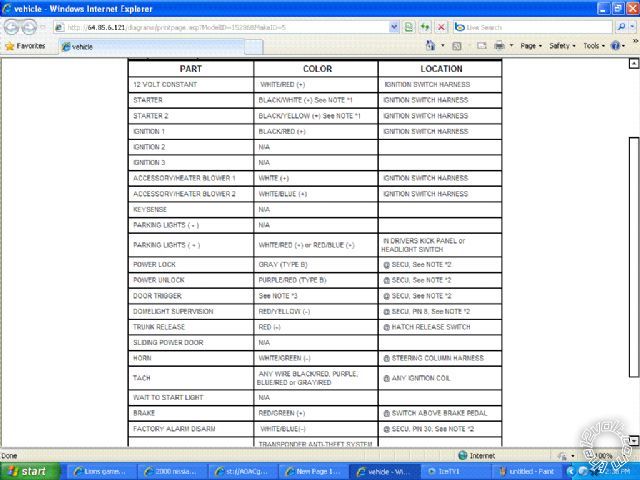Click the Print icon in command bar
The height and width of the screenshot is (480, 640).
click(500, 46)
